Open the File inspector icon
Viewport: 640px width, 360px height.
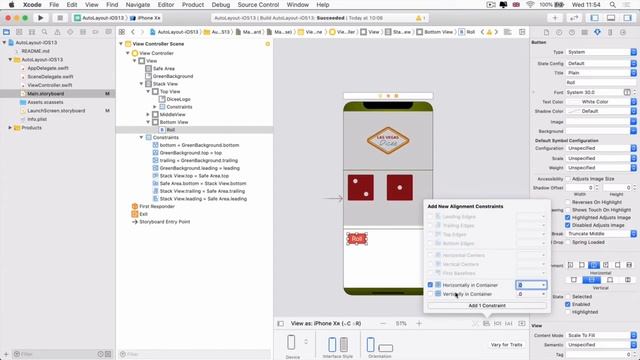point(546,32)
